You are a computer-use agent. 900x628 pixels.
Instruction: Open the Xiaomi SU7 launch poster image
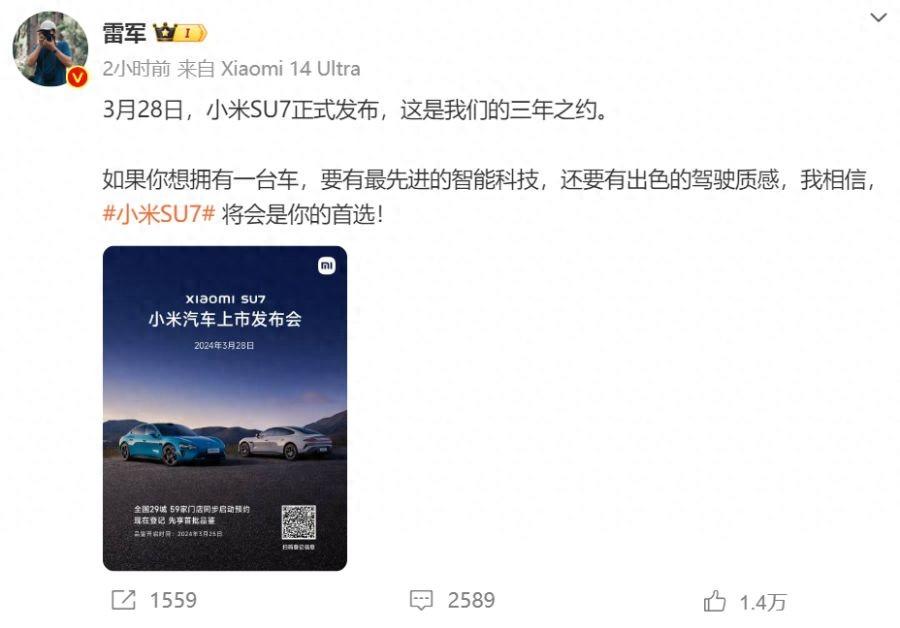coord(225,408)
